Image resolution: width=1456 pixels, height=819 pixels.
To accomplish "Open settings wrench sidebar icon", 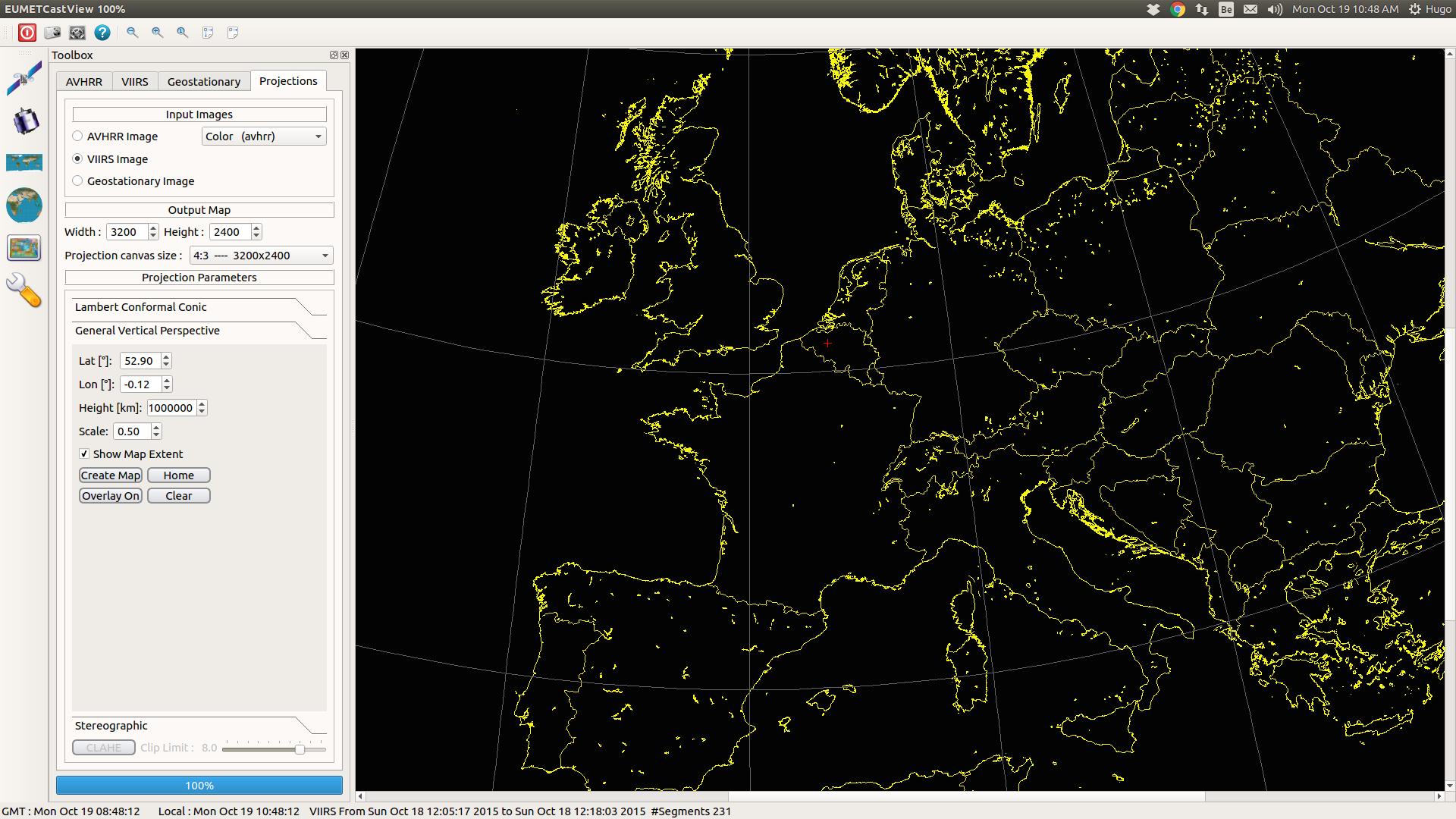I will coord(24,290).
